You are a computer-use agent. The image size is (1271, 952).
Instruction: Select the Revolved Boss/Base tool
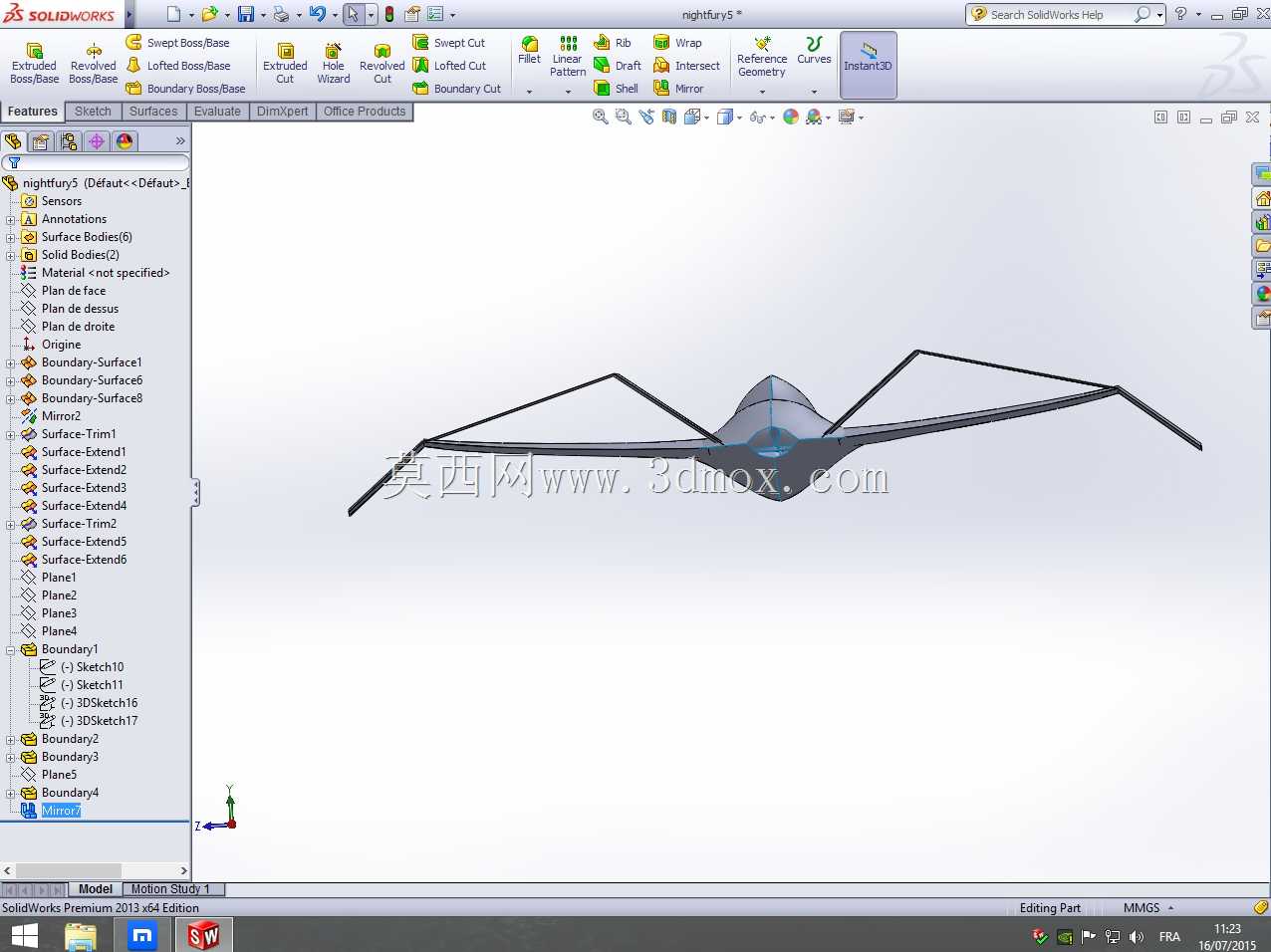pos(94,64)
